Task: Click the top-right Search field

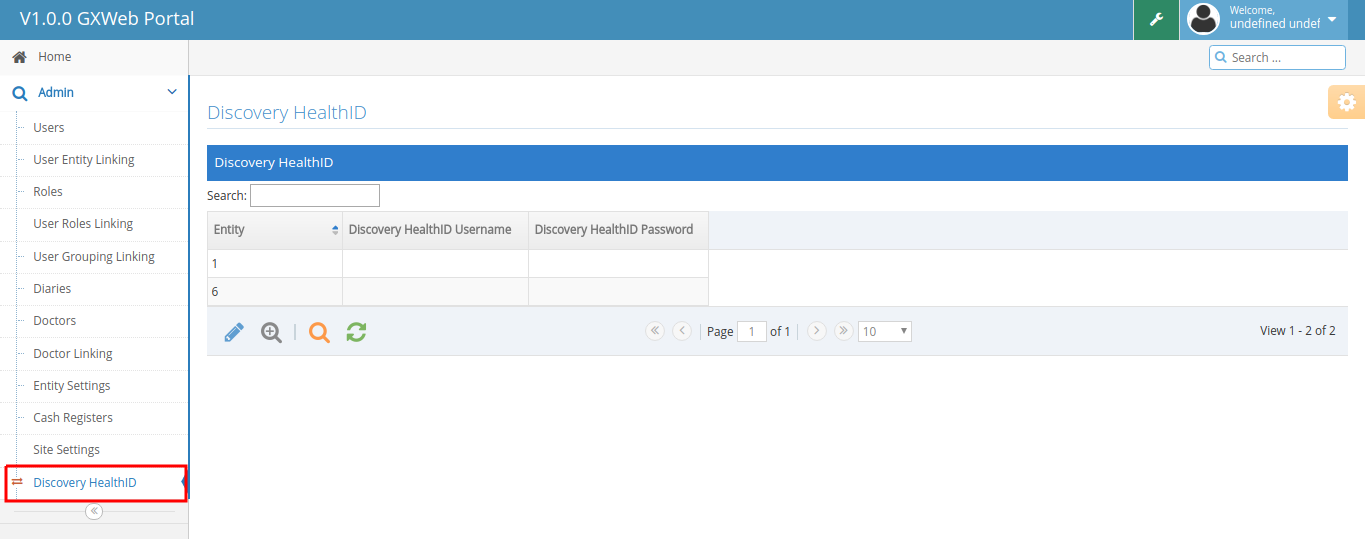Action: (x=1279, y=57)
